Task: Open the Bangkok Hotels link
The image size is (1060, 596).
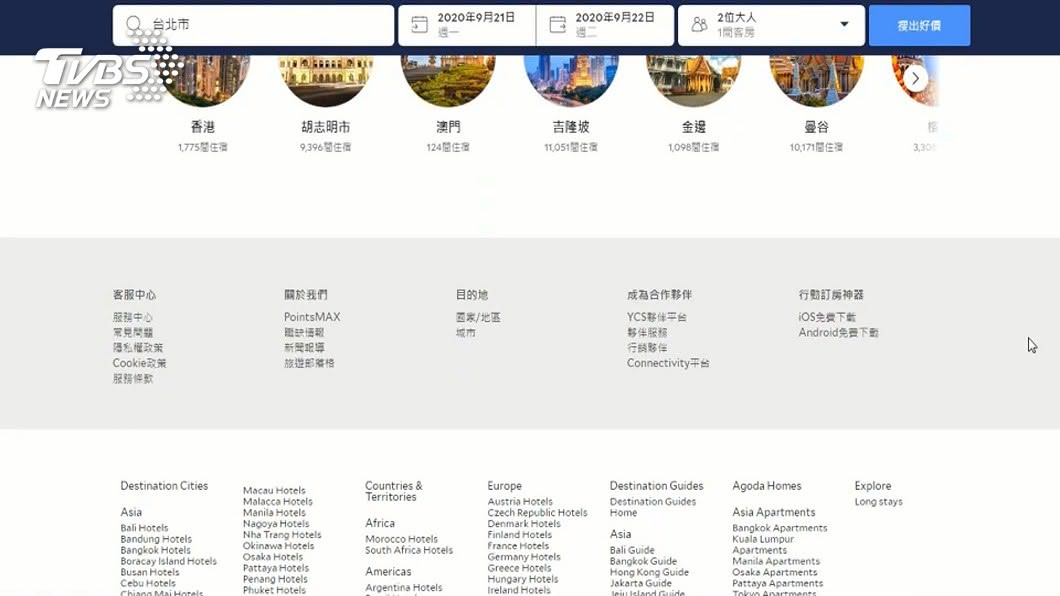Action: pyautogui.click(x=155, y=550)
